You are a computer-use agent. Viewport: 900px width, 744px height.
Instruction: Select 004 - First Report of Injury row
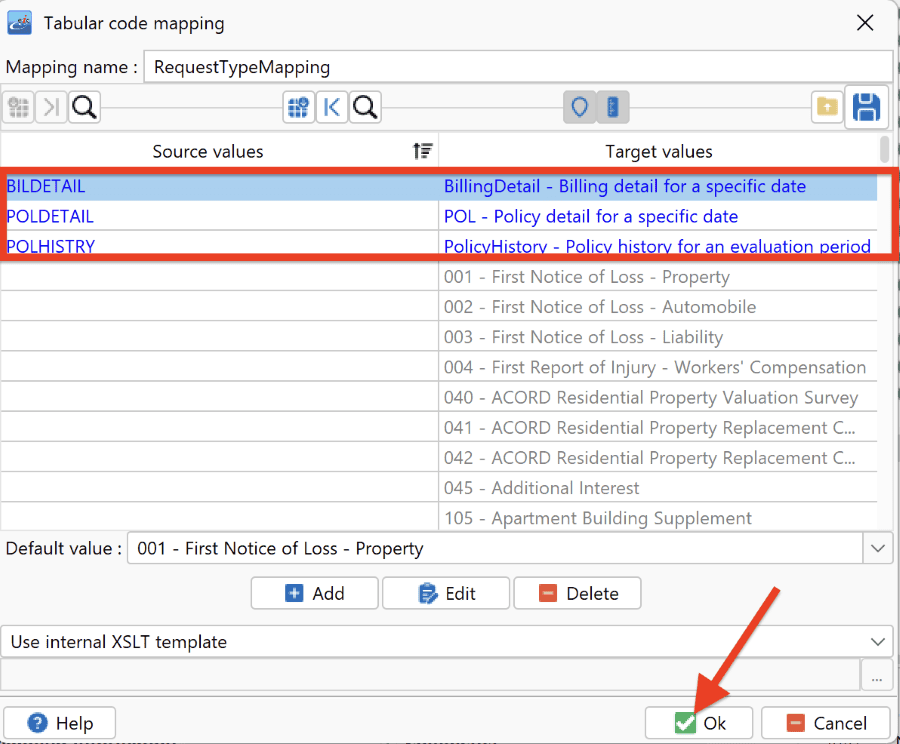(x=658, y=367)
